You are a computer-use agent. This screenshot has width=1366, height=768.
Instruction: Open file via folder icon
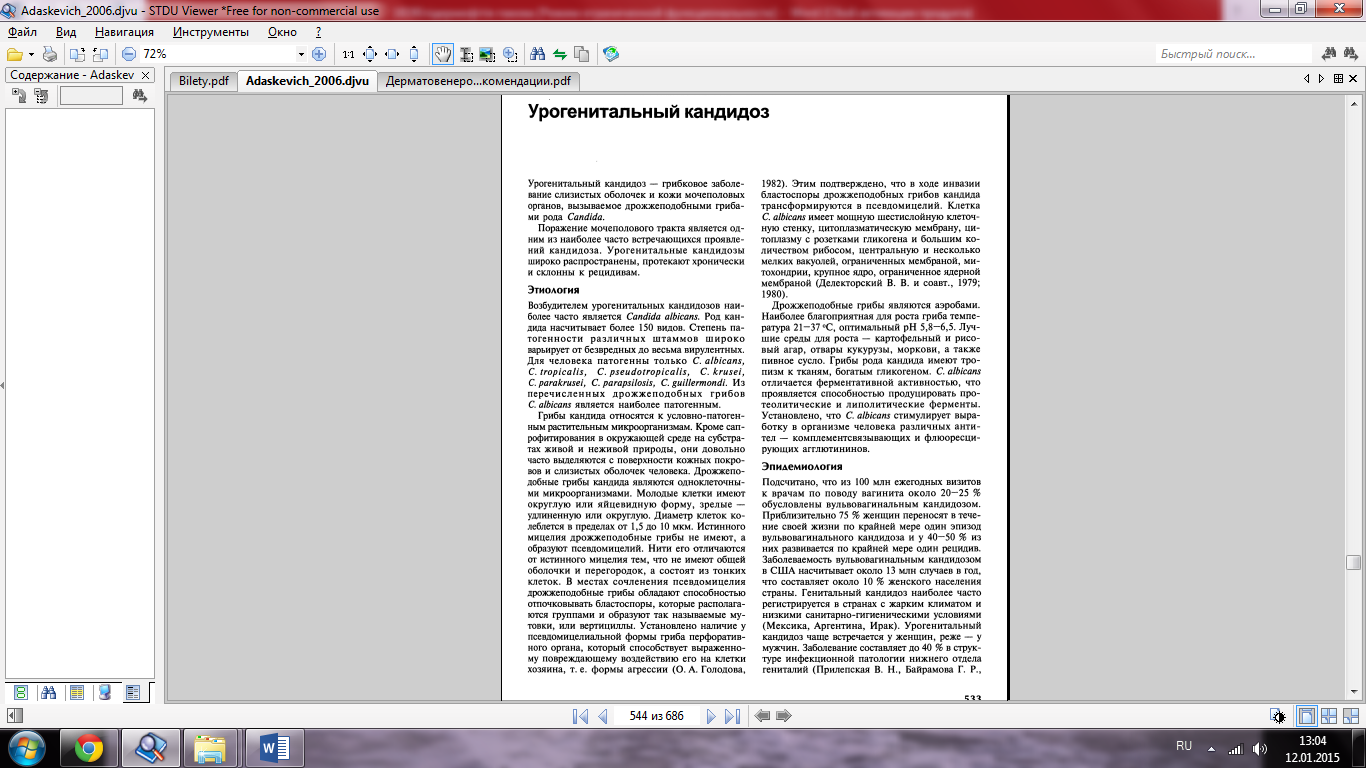[x=14, y=54]
